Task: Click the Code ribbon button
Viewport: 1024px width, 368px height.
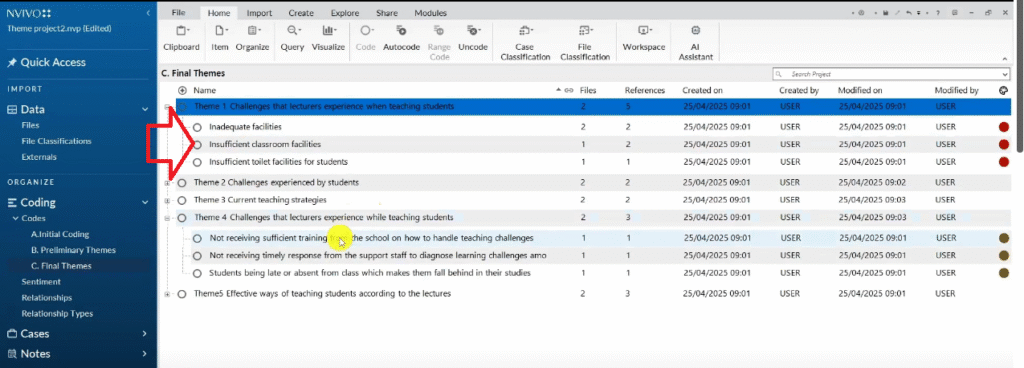Action: click(x=366, y=38)
